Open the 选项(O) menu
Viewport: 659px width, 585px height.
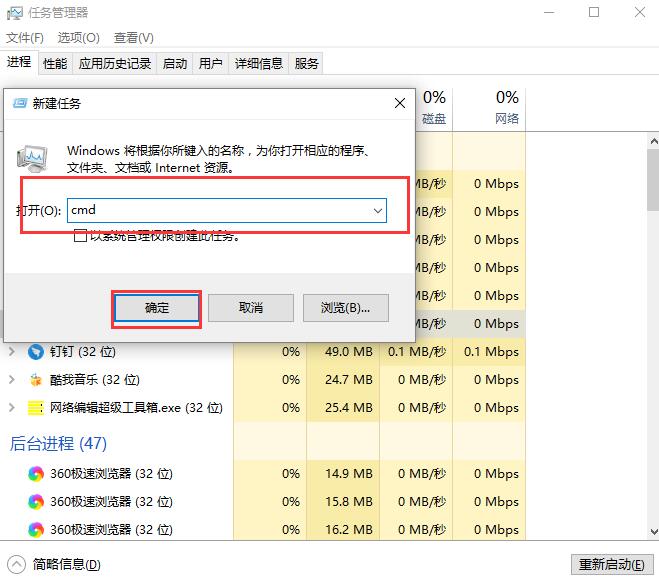pyautogui.click(x=78, y=38)
